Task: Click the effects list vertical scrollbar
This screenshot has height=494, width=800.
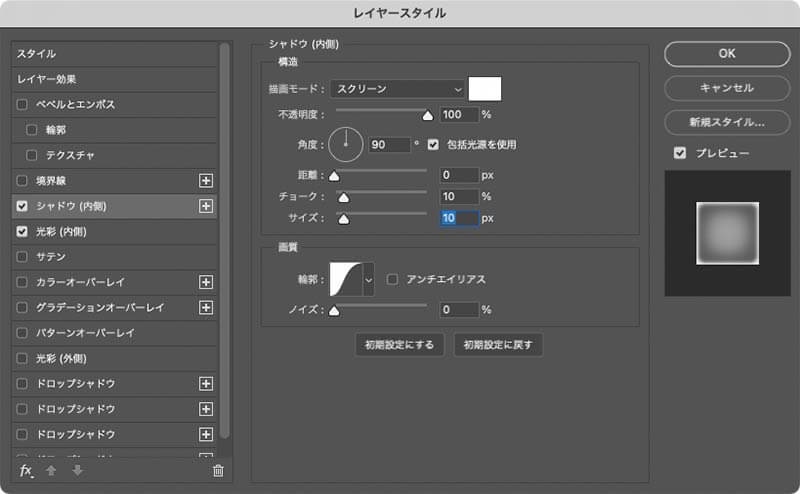Action: (224, 240)
